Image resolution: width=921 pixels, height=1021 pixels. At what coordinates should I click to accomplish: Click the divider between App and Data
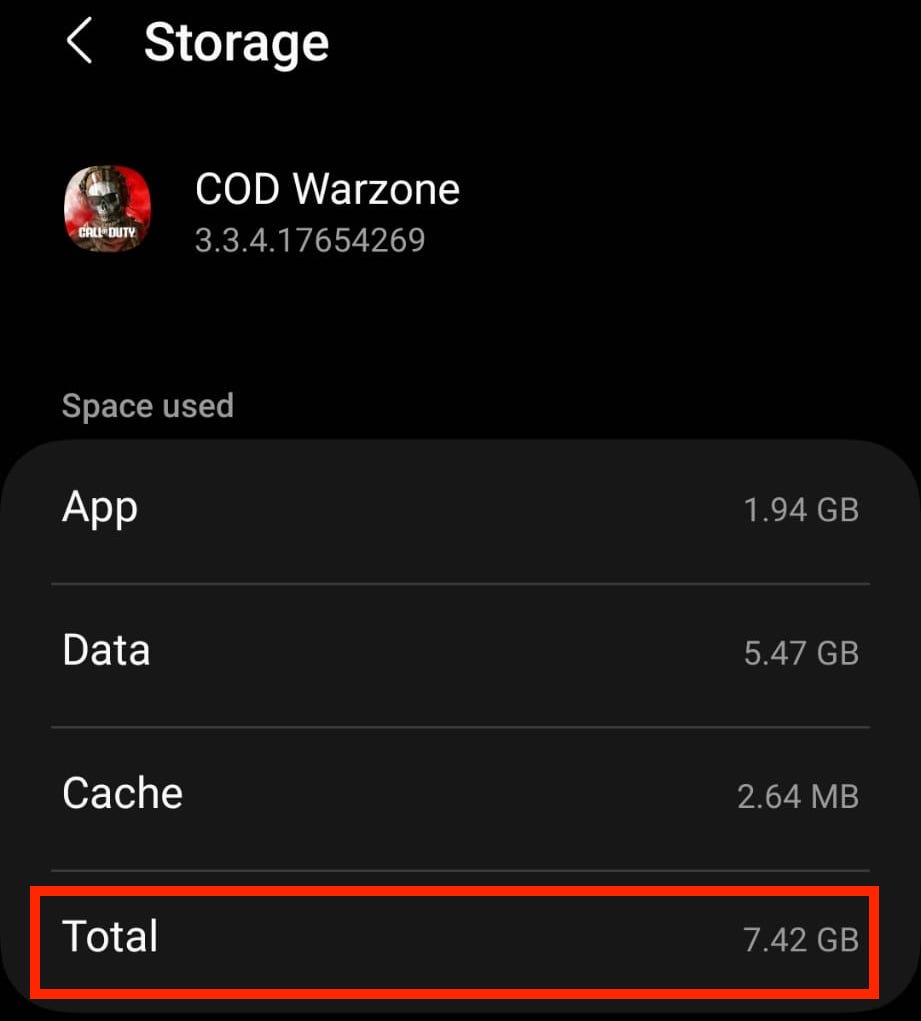(x=460, y=584)
